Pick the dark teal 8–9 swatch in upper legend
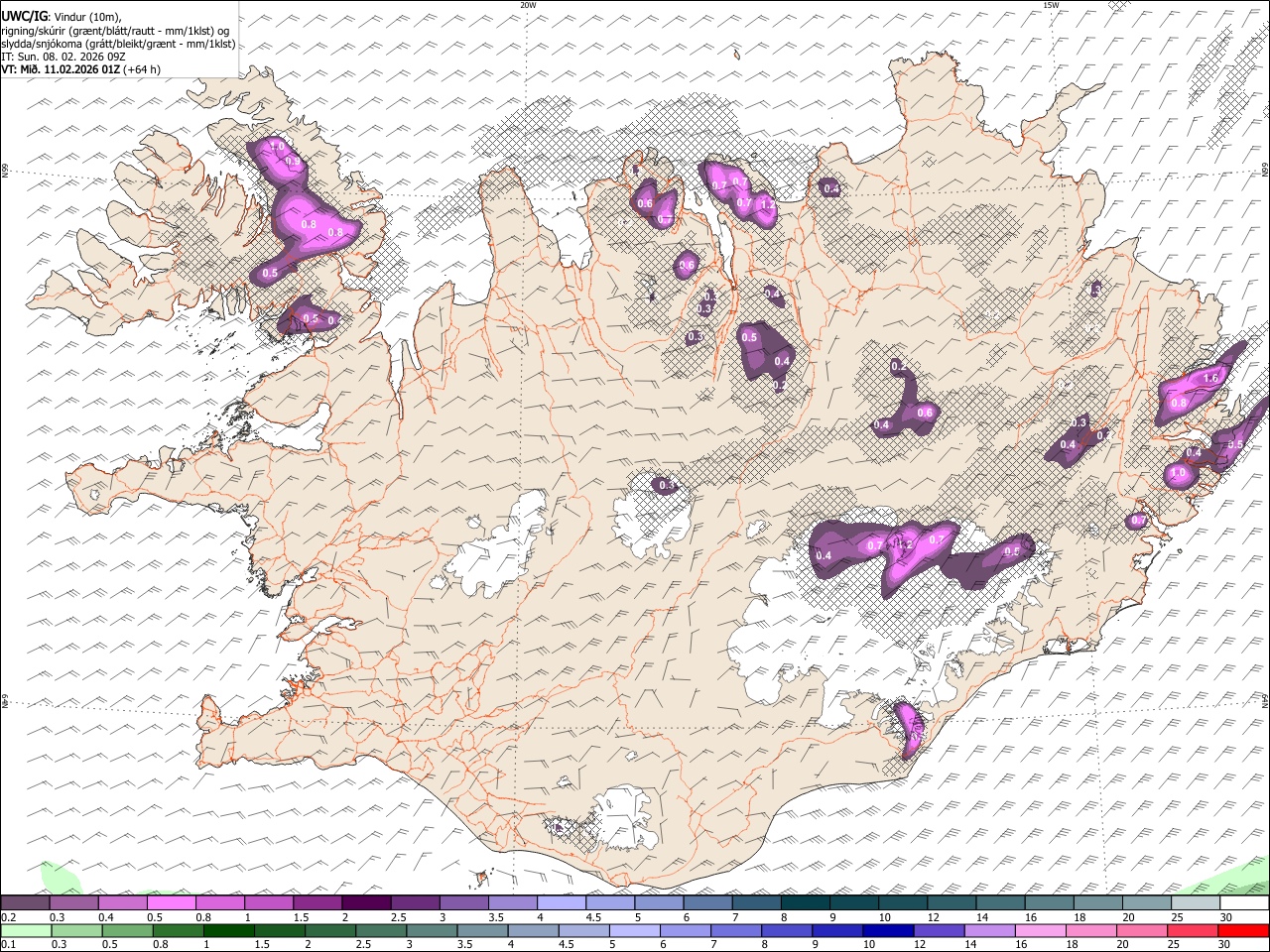 point(806,902)
